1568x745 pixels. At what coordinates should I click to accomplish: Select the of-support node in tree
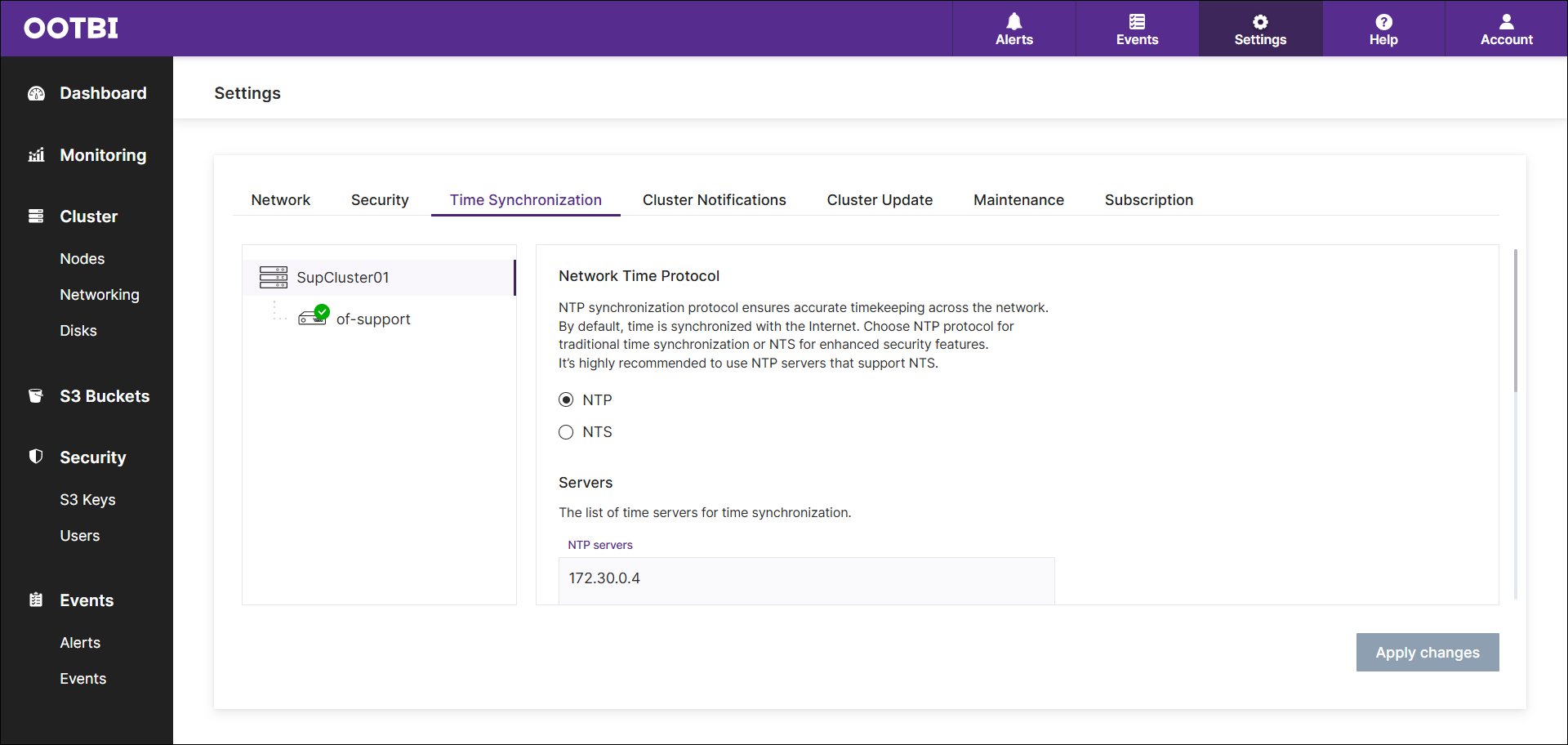(373, 319)
